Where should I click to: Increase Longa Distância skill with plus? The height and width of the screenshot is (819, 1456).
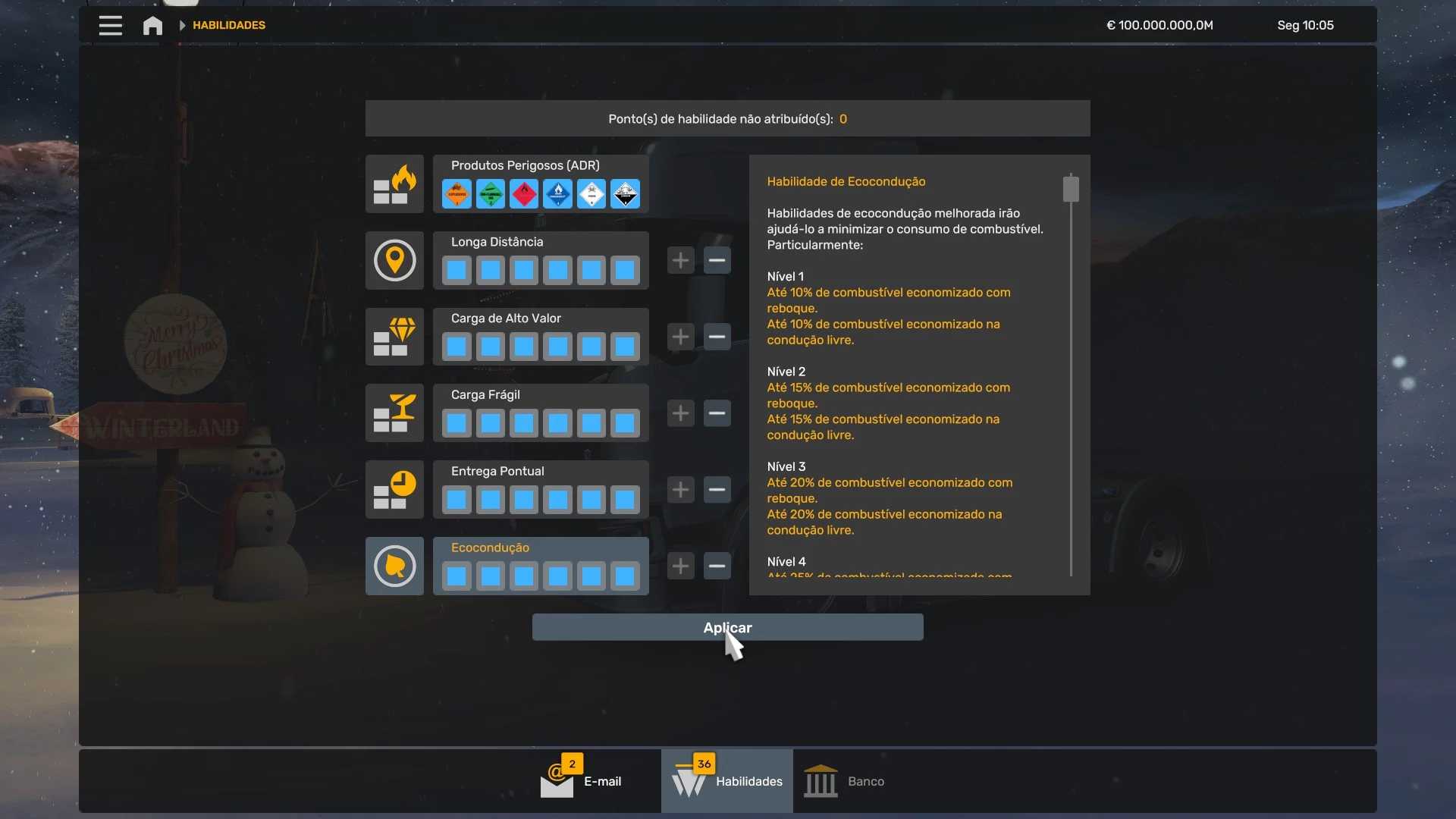[680, 260]
